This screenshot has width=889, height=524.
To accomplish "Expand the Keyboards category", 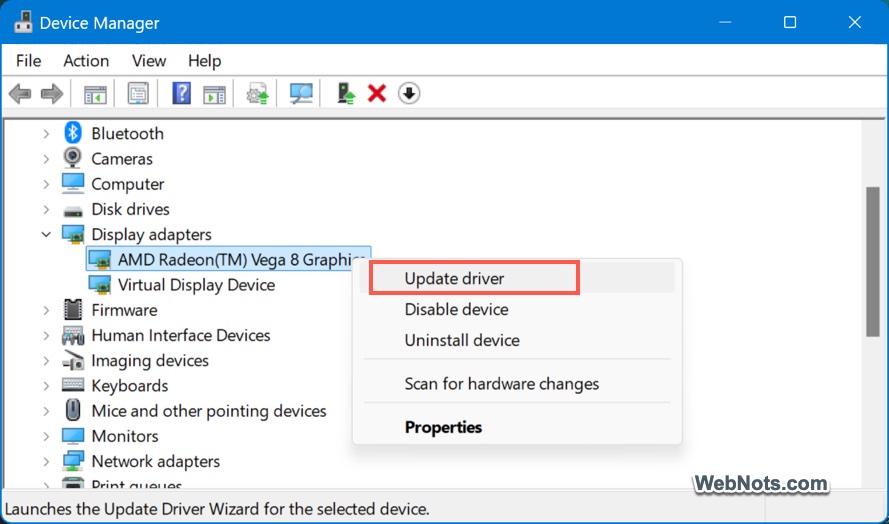I will pyautogui.click(x=46, y=386).
